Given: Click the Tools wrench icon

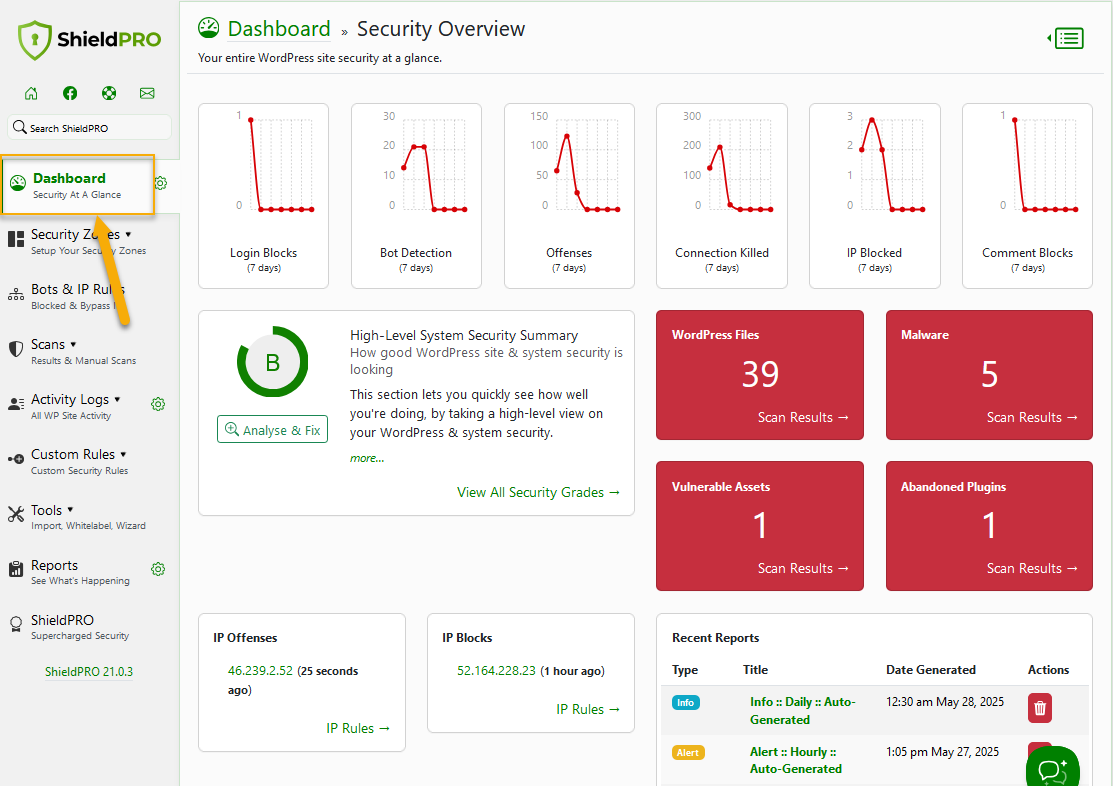Looking at the screenshot, I should coord(16,514).
